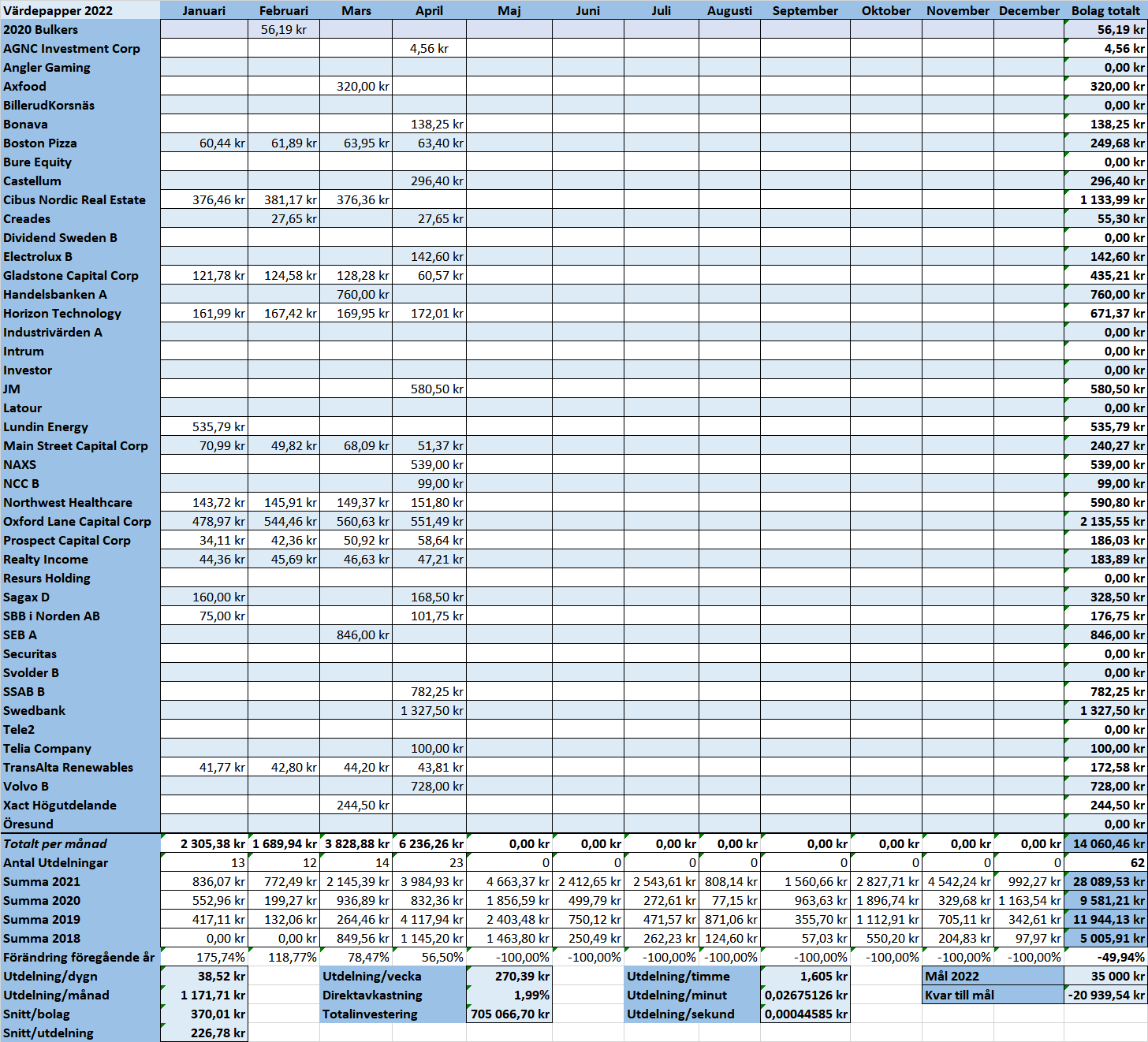Select Volvo B April value 728,00 kr
1148x1042 pixels.
click(429, 786)
